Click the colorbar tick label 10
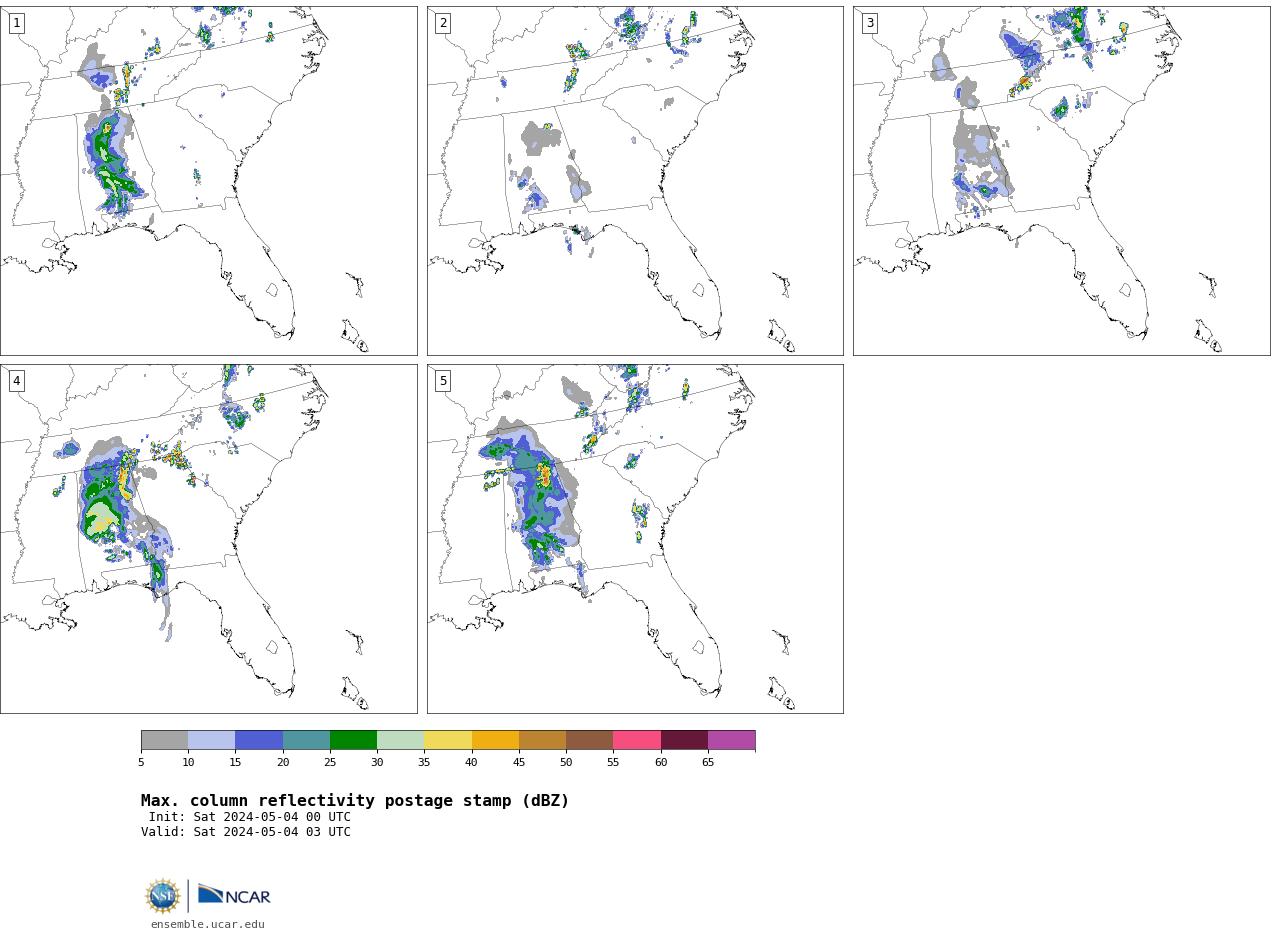 [x=188, y=763]
